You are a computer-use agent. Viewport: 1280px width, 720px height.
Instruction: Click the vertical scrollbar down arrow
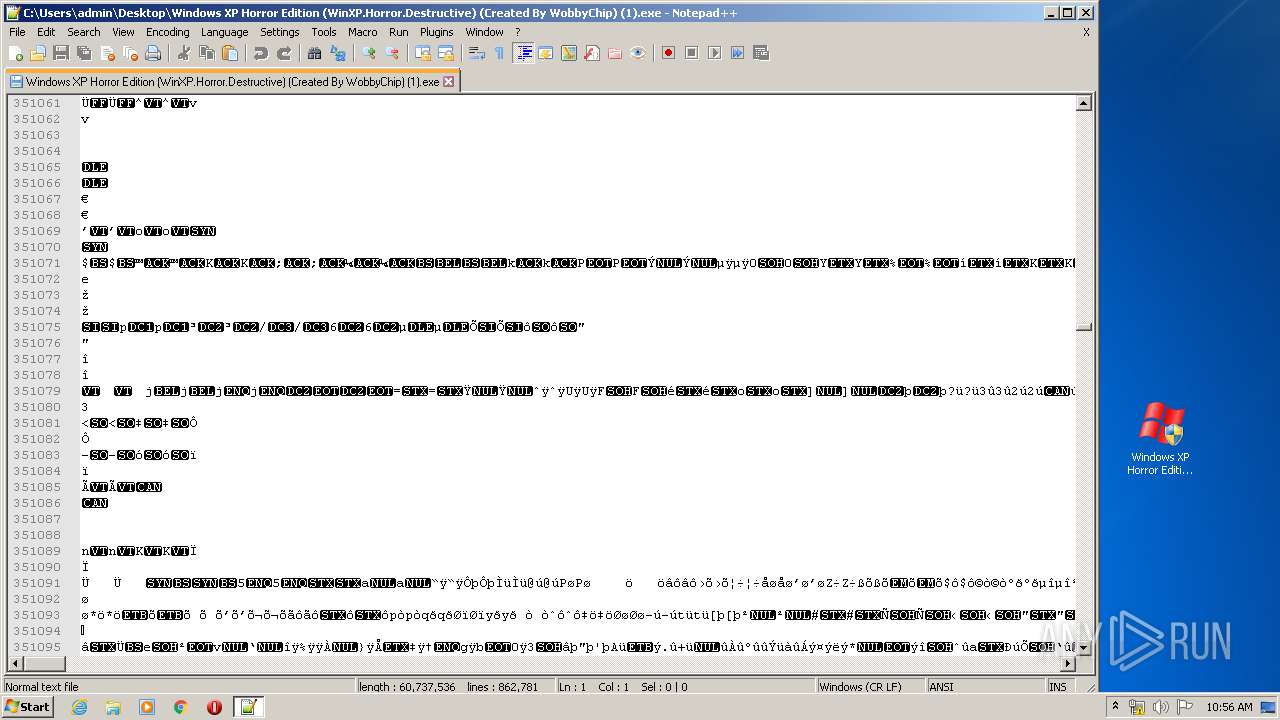click(1083, 648)
